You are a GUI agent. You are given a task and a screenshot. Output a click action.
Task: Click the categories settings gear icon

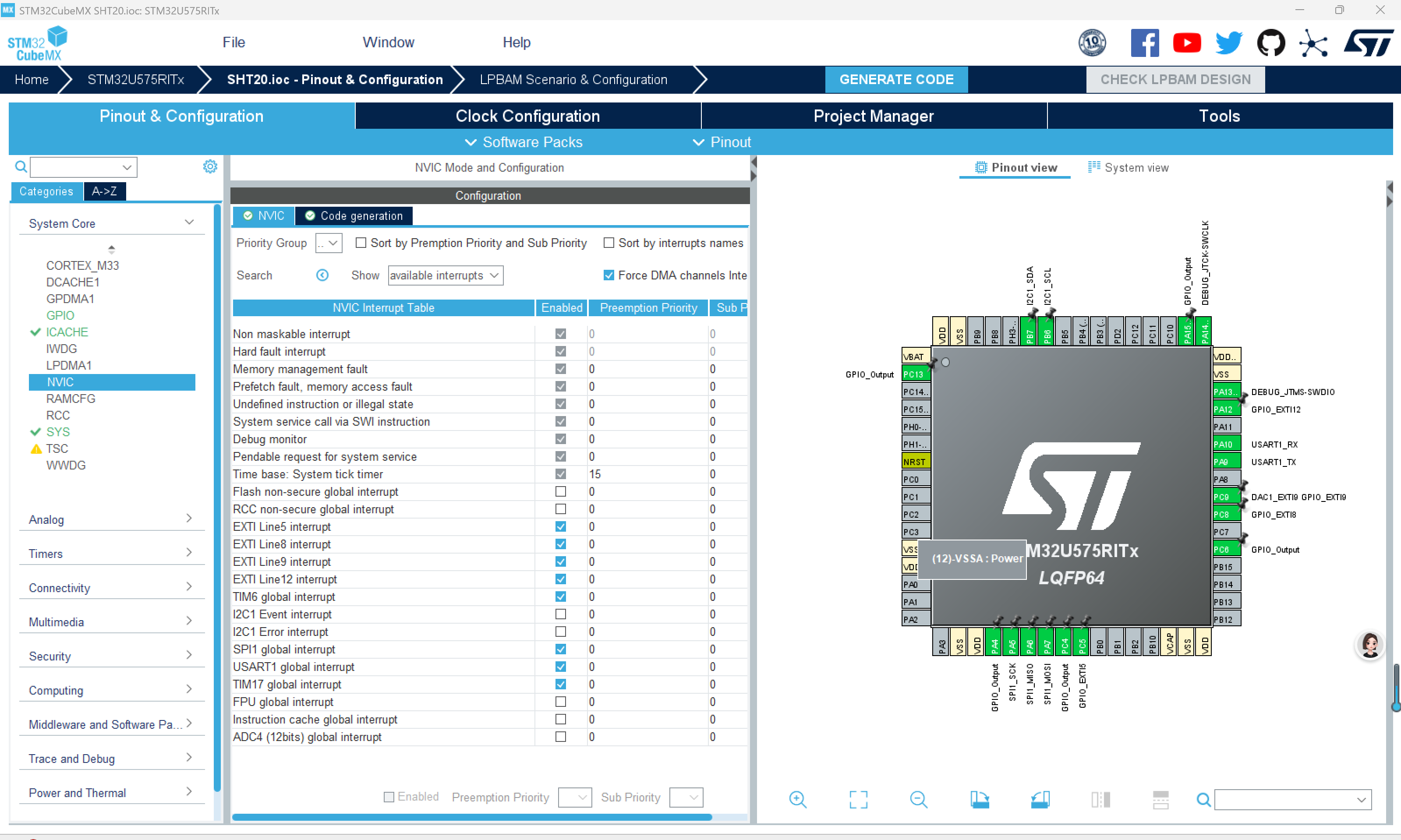tap(210, 166)
